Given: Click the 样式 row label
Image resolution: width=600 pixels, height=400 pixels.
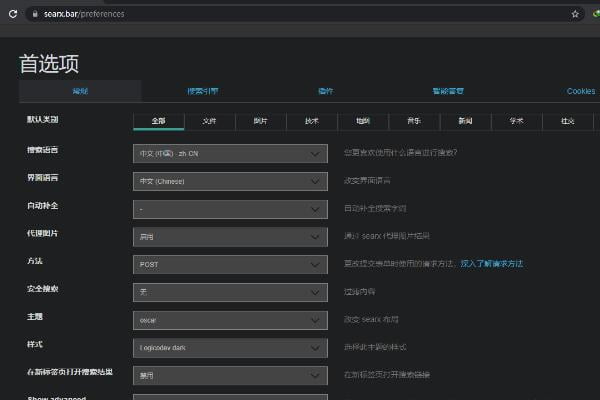Looking at the screenshot, I should click(35, 344).
